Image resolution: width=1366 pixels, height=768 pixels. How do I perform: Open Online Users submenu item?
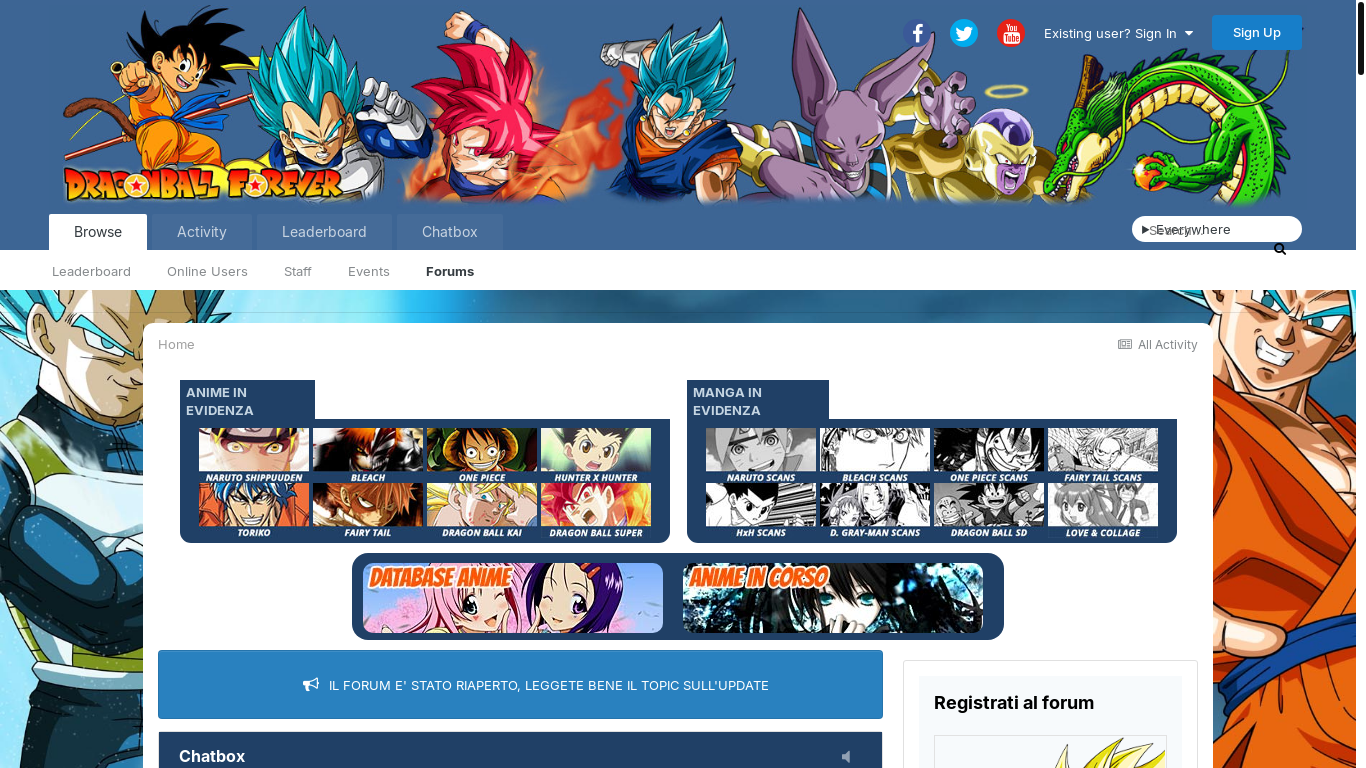(x=207, y=271)
